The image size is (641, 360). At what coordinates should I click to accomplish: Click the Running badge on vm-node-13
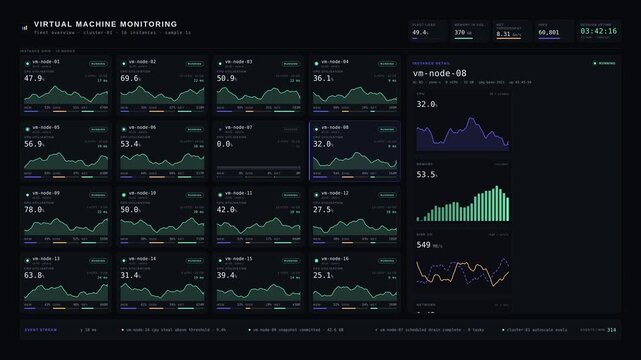click(98, 261)
